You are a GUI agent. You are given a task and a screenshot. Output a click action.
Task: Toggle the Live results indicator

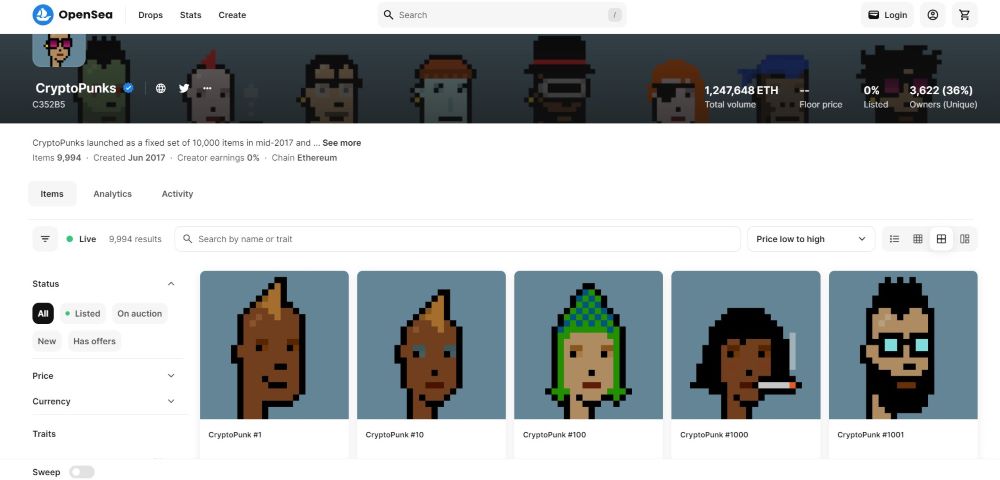point(81,239)
